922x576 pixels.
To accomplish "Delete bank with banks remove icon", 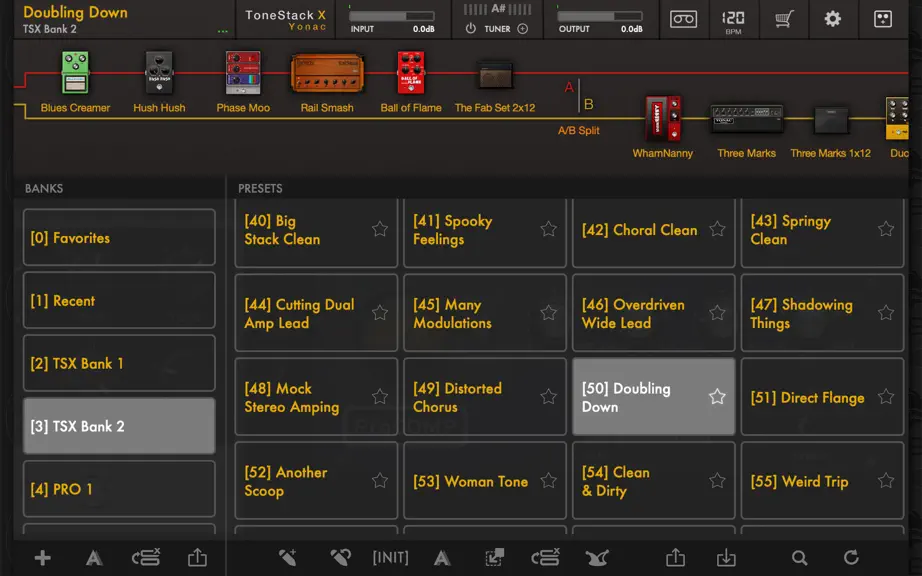I will tap(146, 557).
